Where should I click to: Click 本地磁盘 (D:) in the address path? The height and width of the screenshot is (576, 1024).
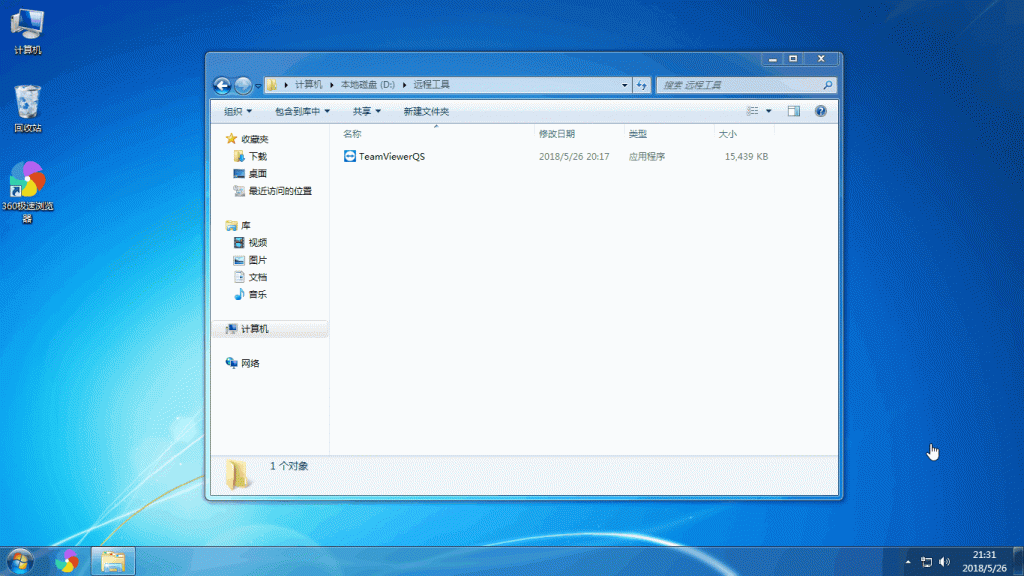click(x=367, y=86)
